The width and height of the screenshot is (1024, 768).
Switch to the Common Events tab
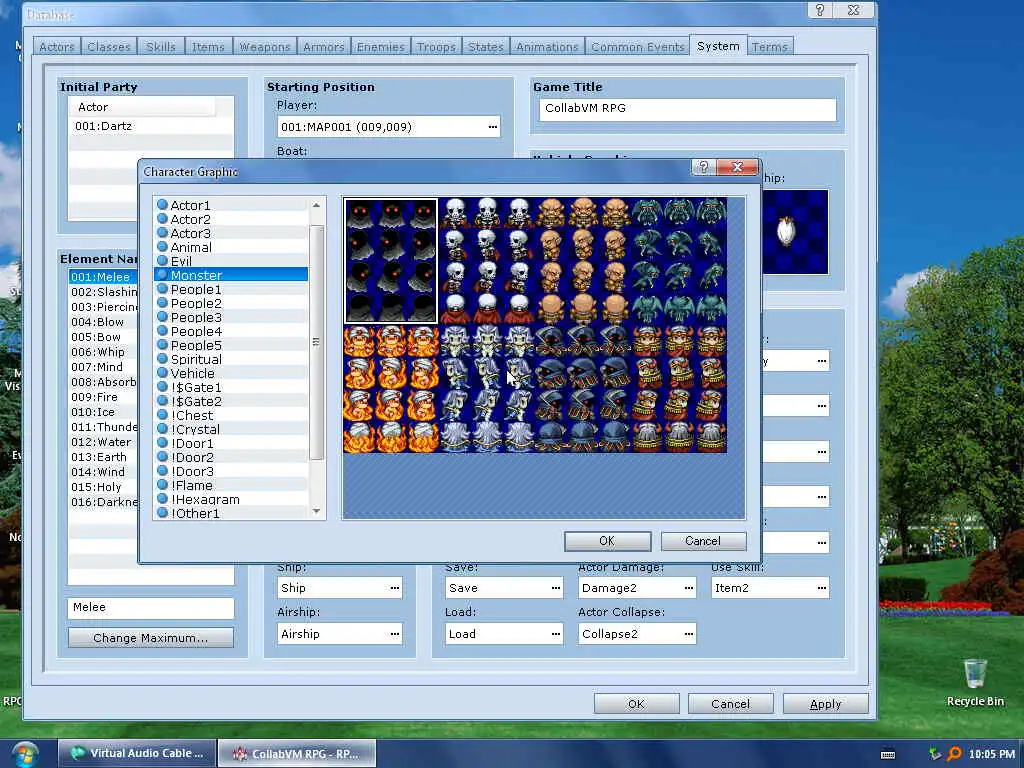pyautogui.click(x=637, y=46)
